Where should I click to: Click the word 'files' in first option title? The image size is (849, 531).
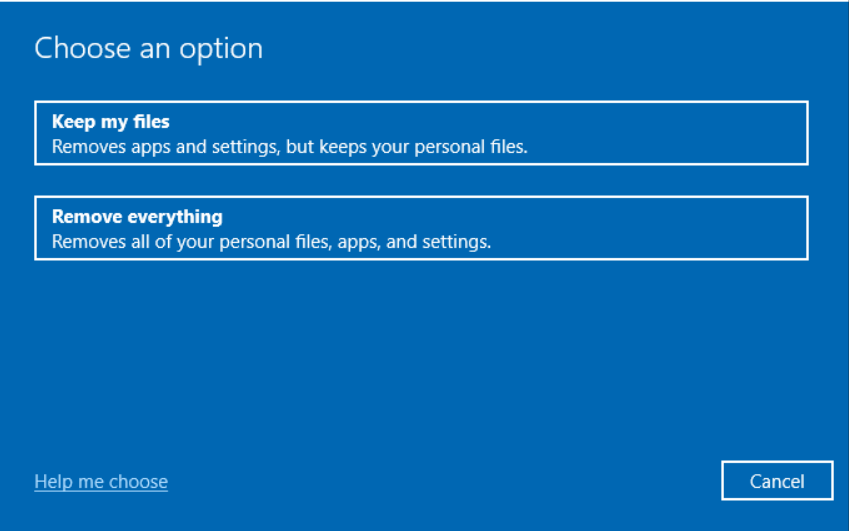[x=152, y=122]
